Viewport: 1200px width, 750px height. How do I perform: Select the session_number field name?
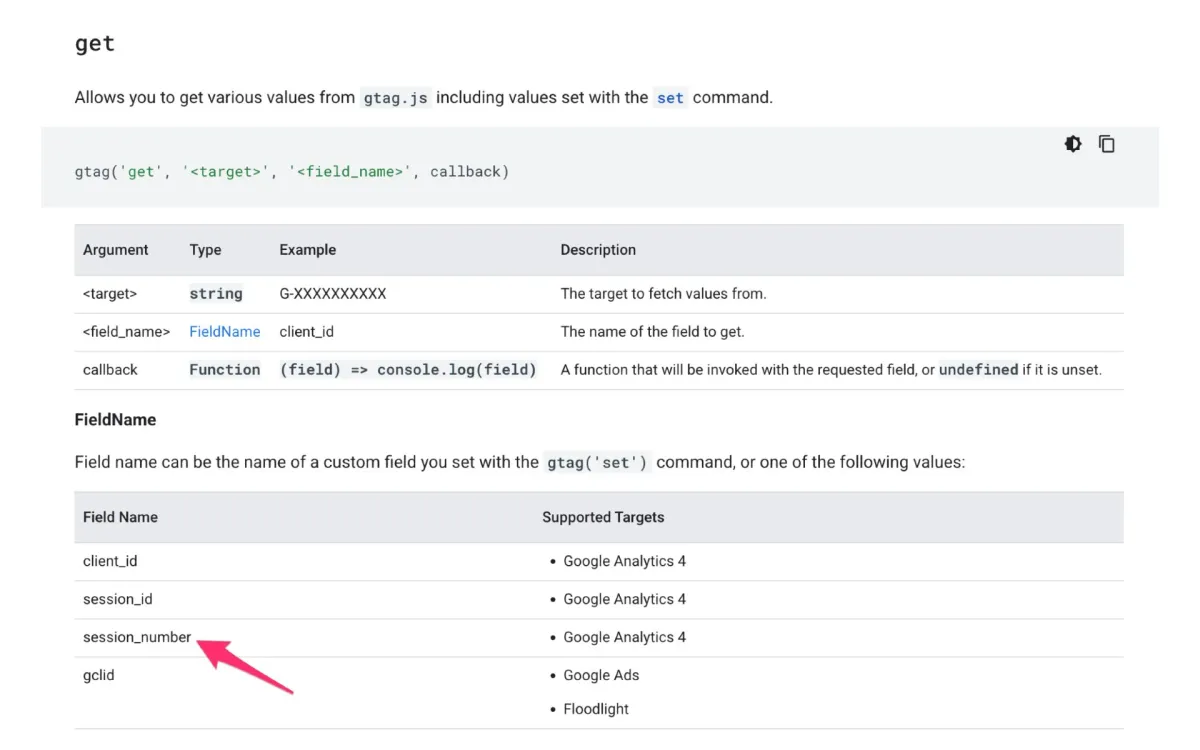pyautogui.click(x=137, y=637)
